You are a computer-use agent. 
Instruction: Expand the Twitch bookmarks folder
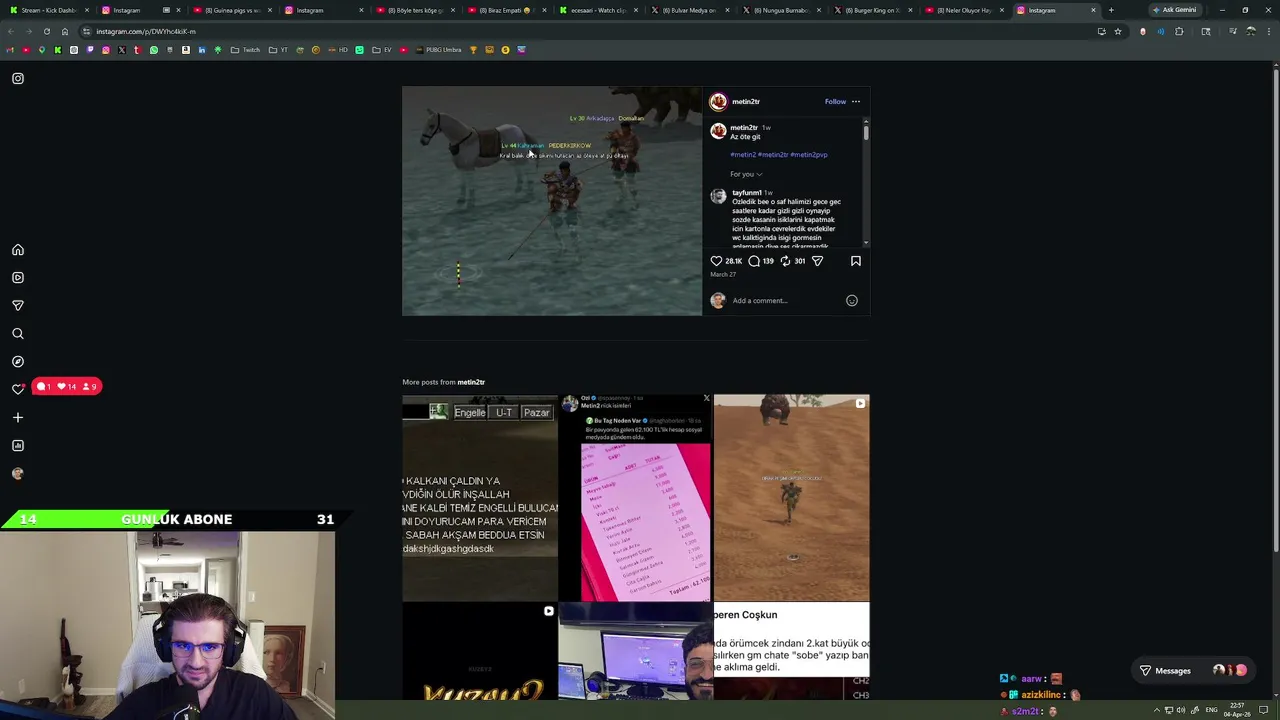245,50
